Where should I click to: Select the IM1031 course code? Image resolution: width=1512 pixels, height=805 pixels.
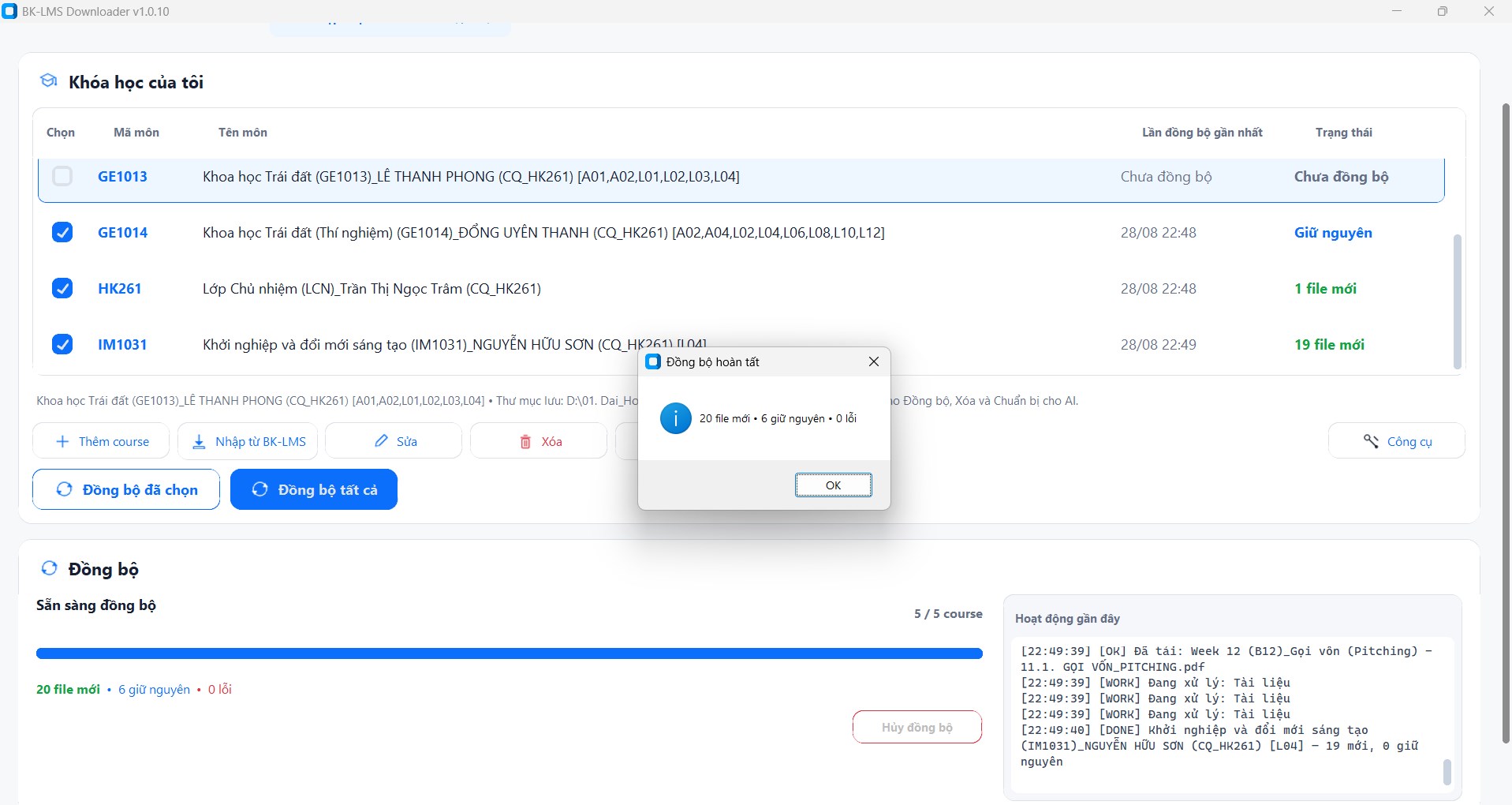click(x=122, y=344)
